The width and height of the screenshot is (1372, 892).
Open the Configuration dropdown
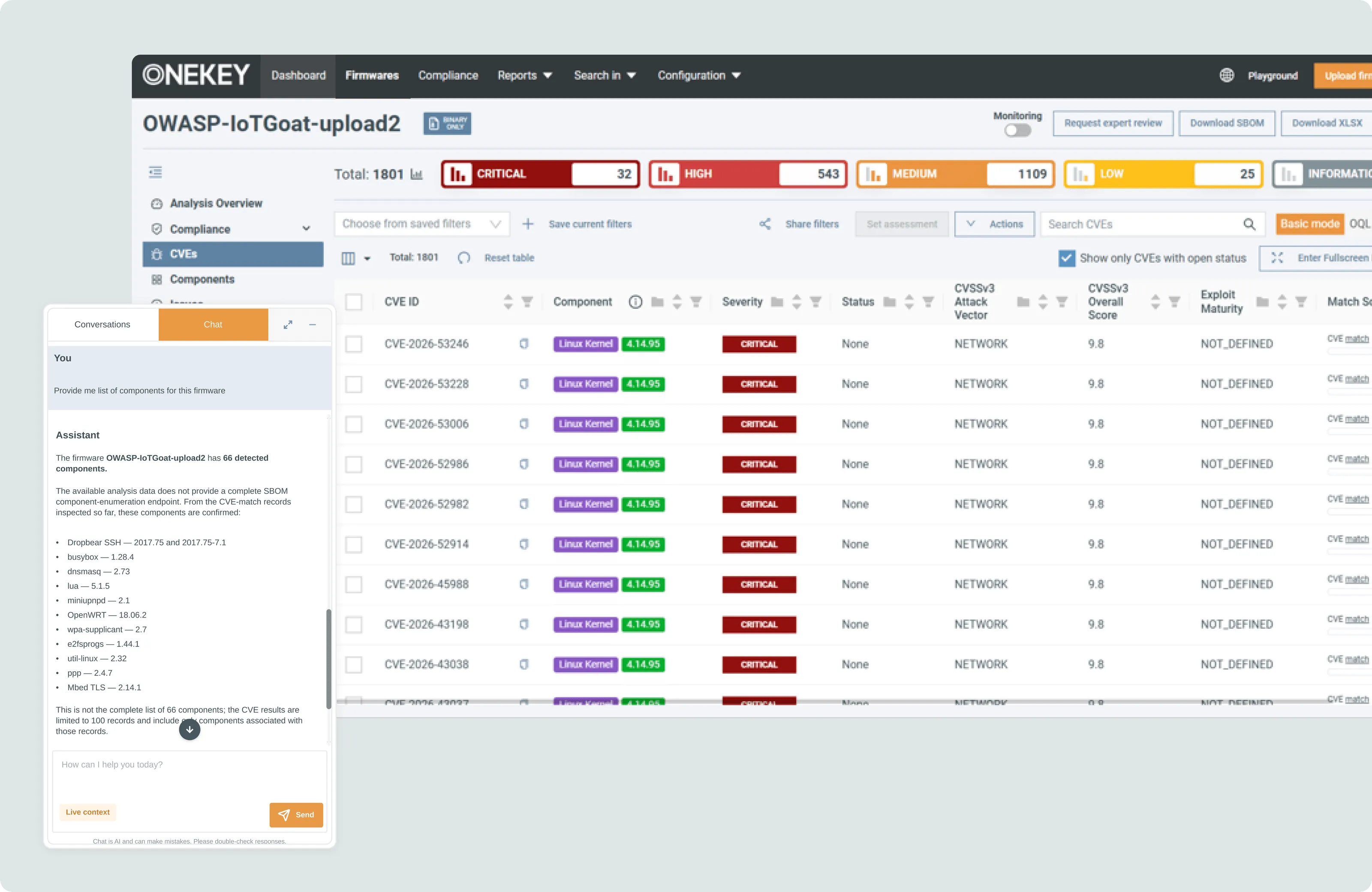[x=699, y=75]
